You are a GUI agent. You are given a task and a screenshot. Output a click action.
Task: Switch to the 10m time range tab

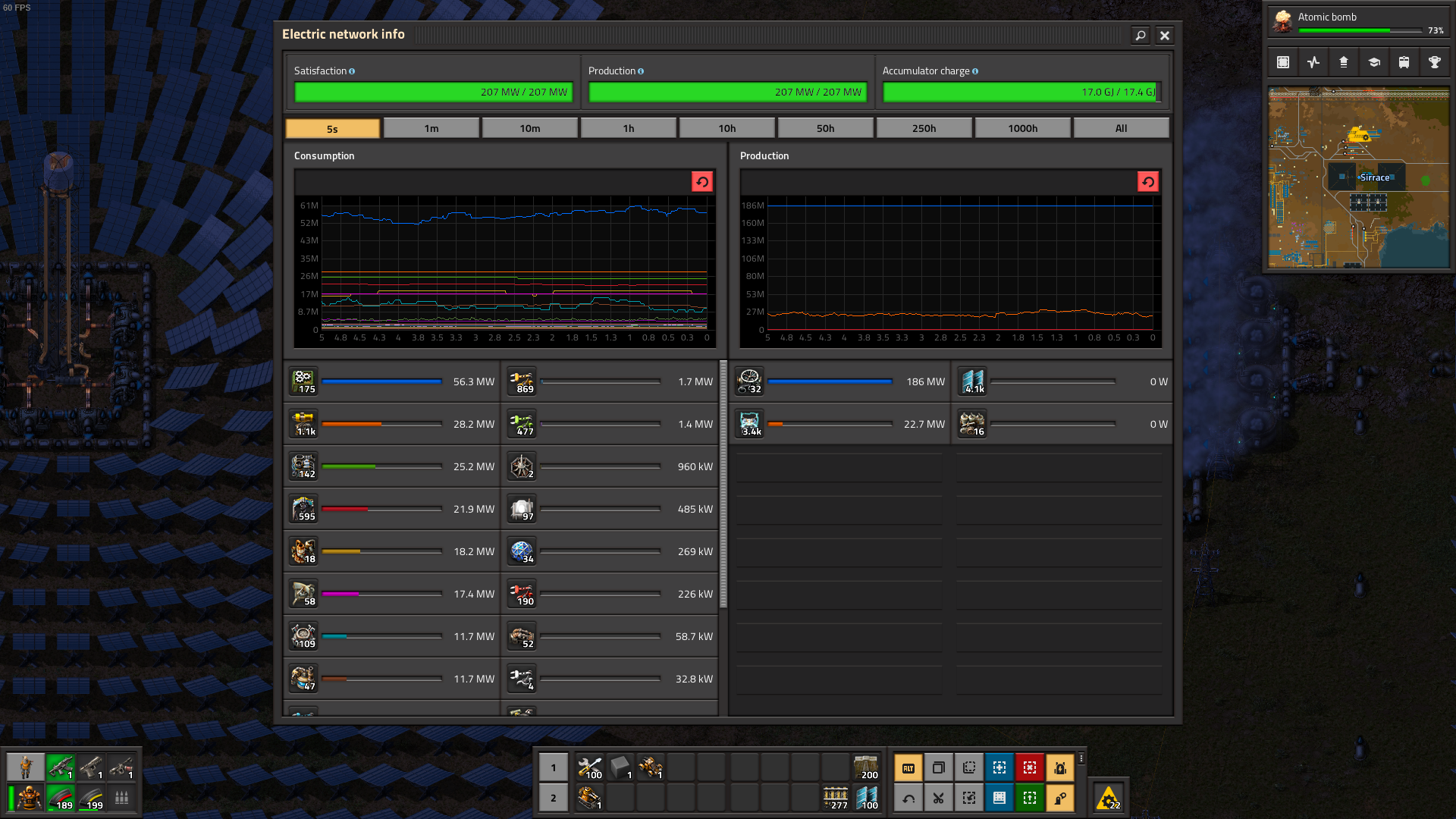(x=530, y=128)
